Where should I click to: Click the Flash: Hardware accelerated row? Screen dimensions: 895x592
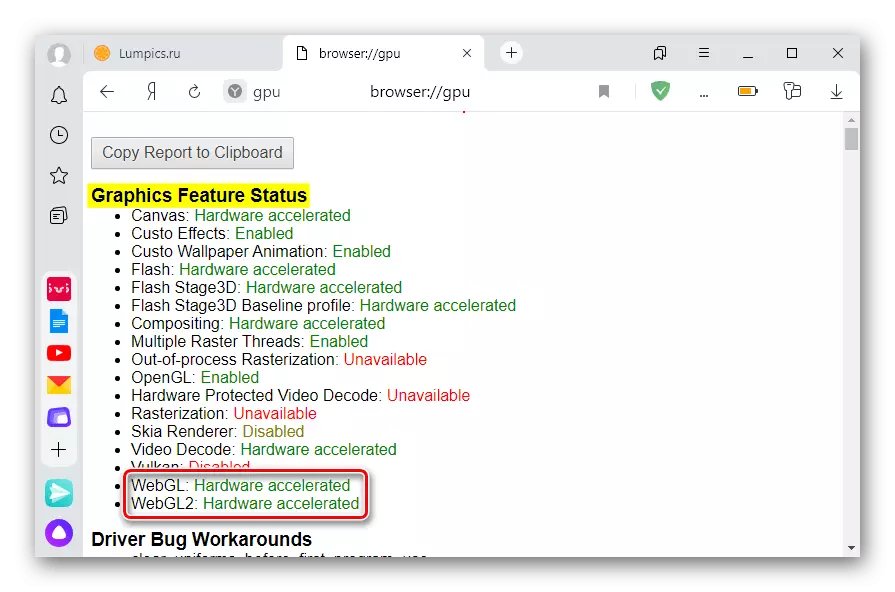[233, 269]
